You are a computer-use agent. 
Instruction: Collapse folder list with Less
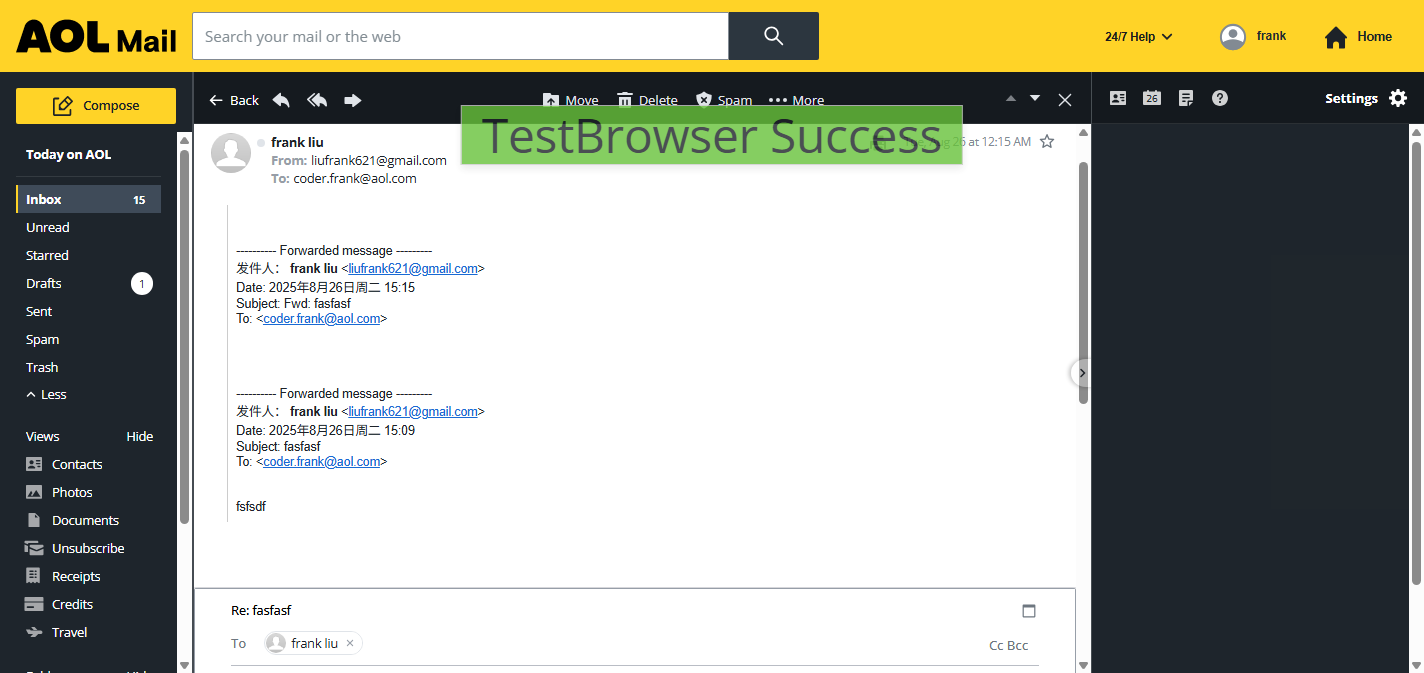pyautogui.click(x=47, y=395)
